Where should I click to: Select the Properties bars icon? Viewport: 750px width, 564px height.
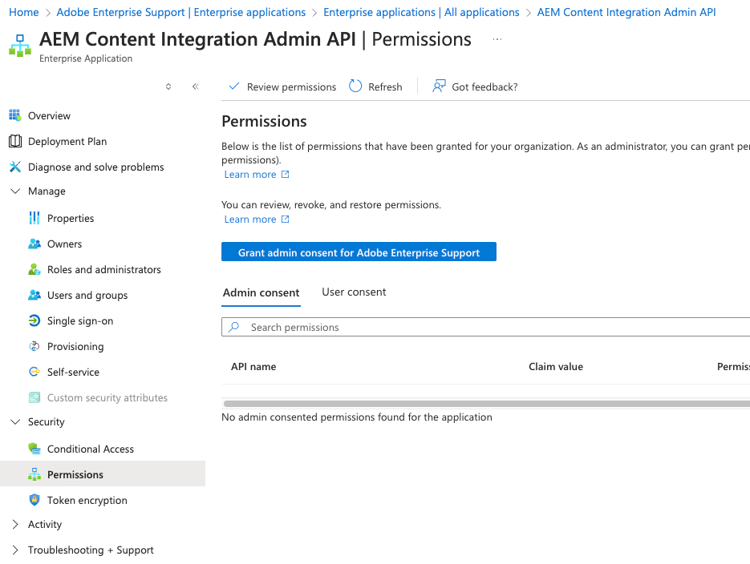(35, 218)
